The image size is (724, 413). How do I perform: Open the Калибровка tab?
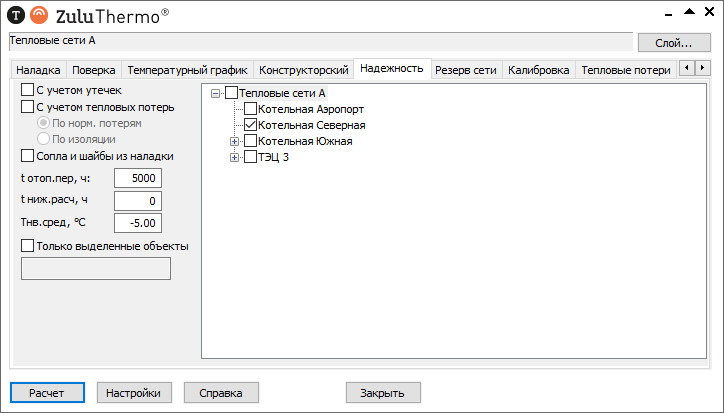pos(538,70)
